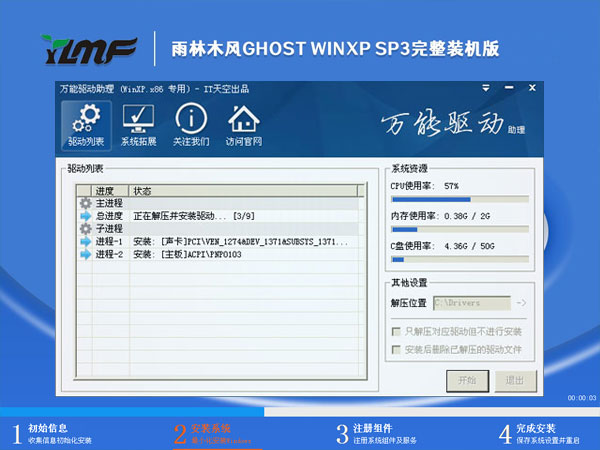
Task: Click the CPU使用率 progress bar
Action: (460, 199)
